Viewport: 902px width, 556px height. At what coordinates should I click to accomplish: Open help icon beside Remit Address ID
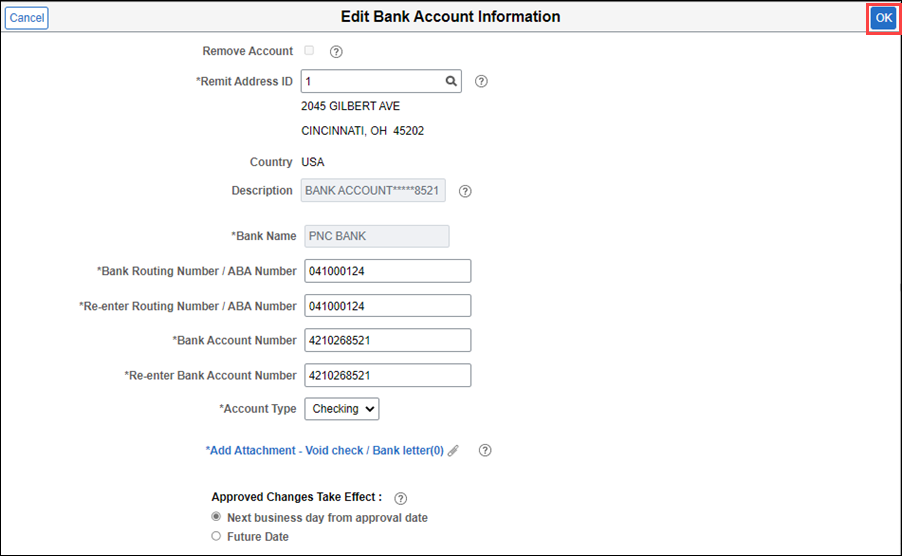(x=481, y=81)
